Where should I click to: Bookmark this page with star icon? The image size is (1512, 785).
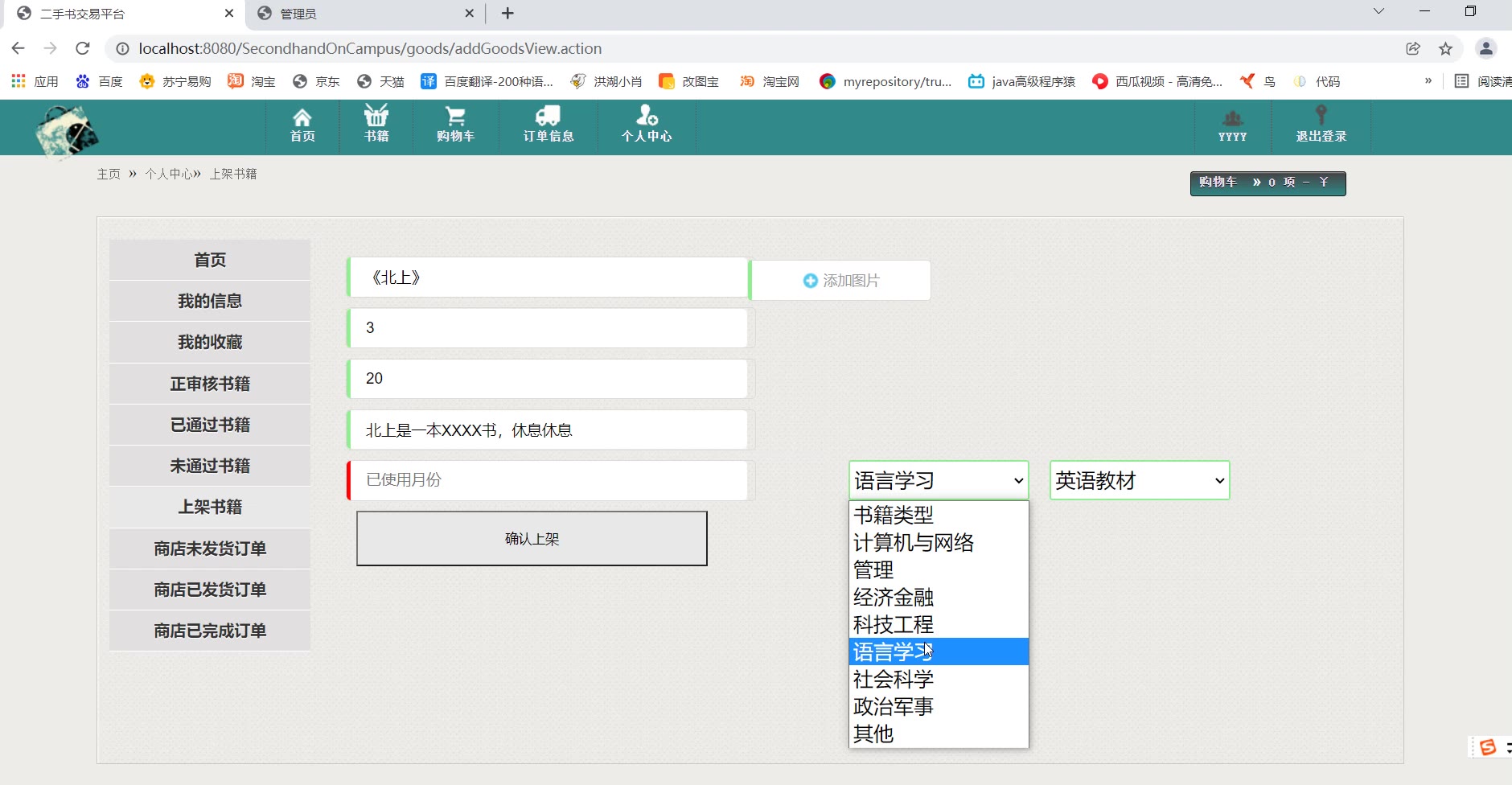1445,48
